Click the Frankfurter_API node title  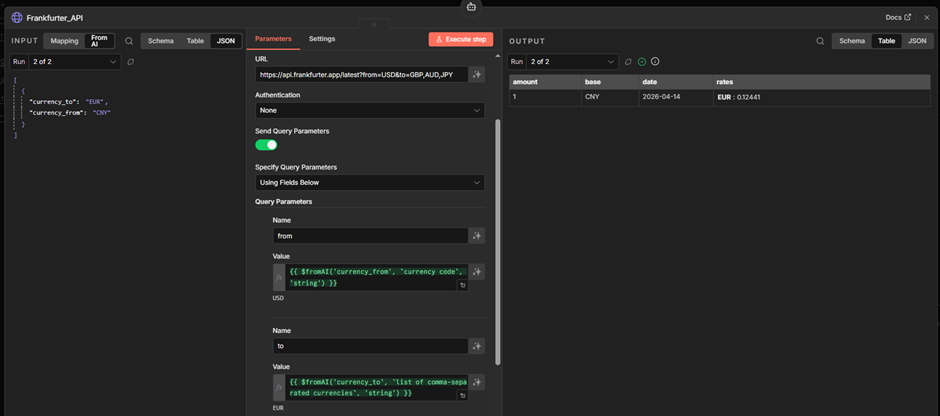[x=55, y=18]
